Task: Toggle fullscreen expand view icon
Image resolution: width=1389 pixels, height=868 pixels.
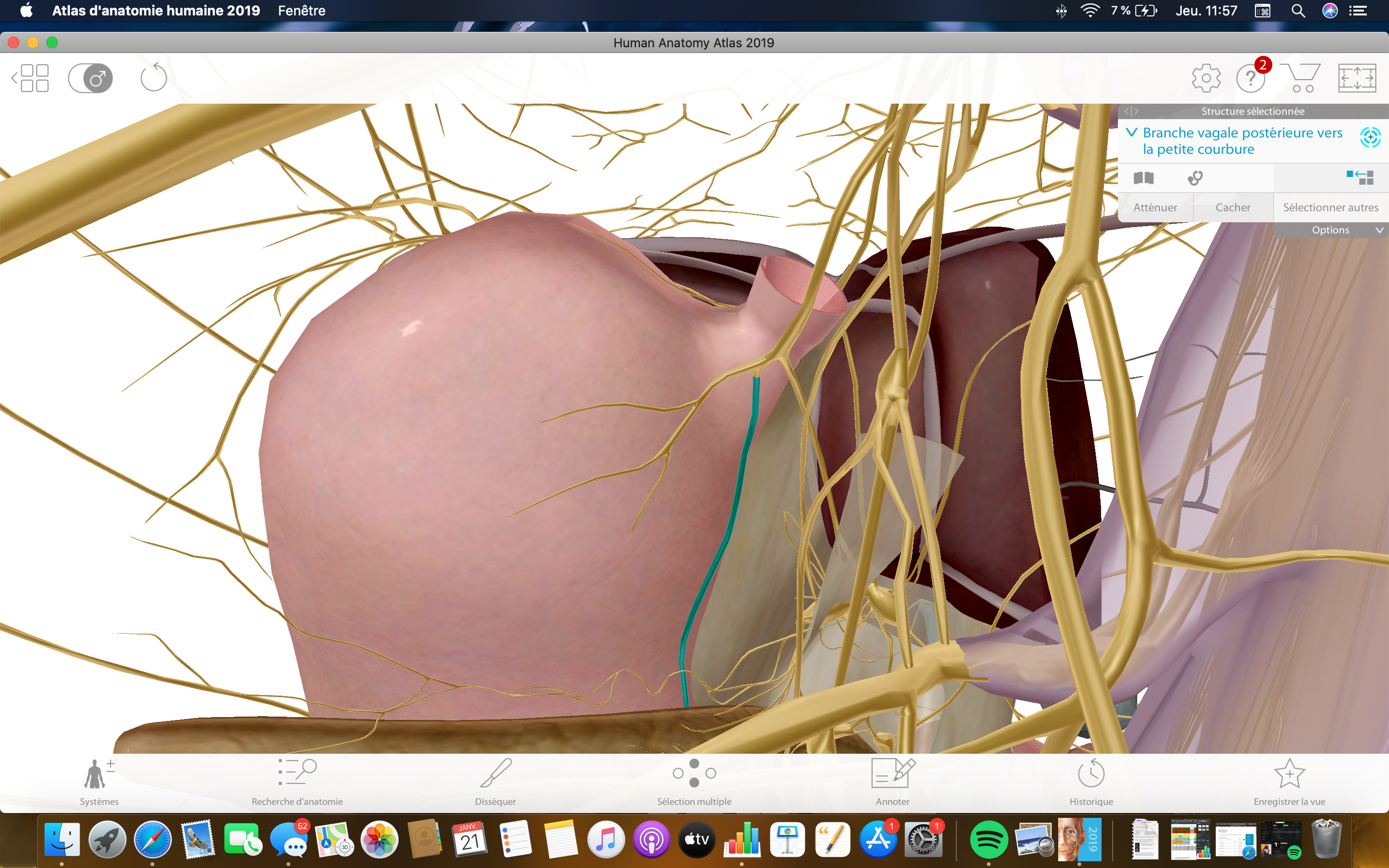Action: tap(1356, 78)
